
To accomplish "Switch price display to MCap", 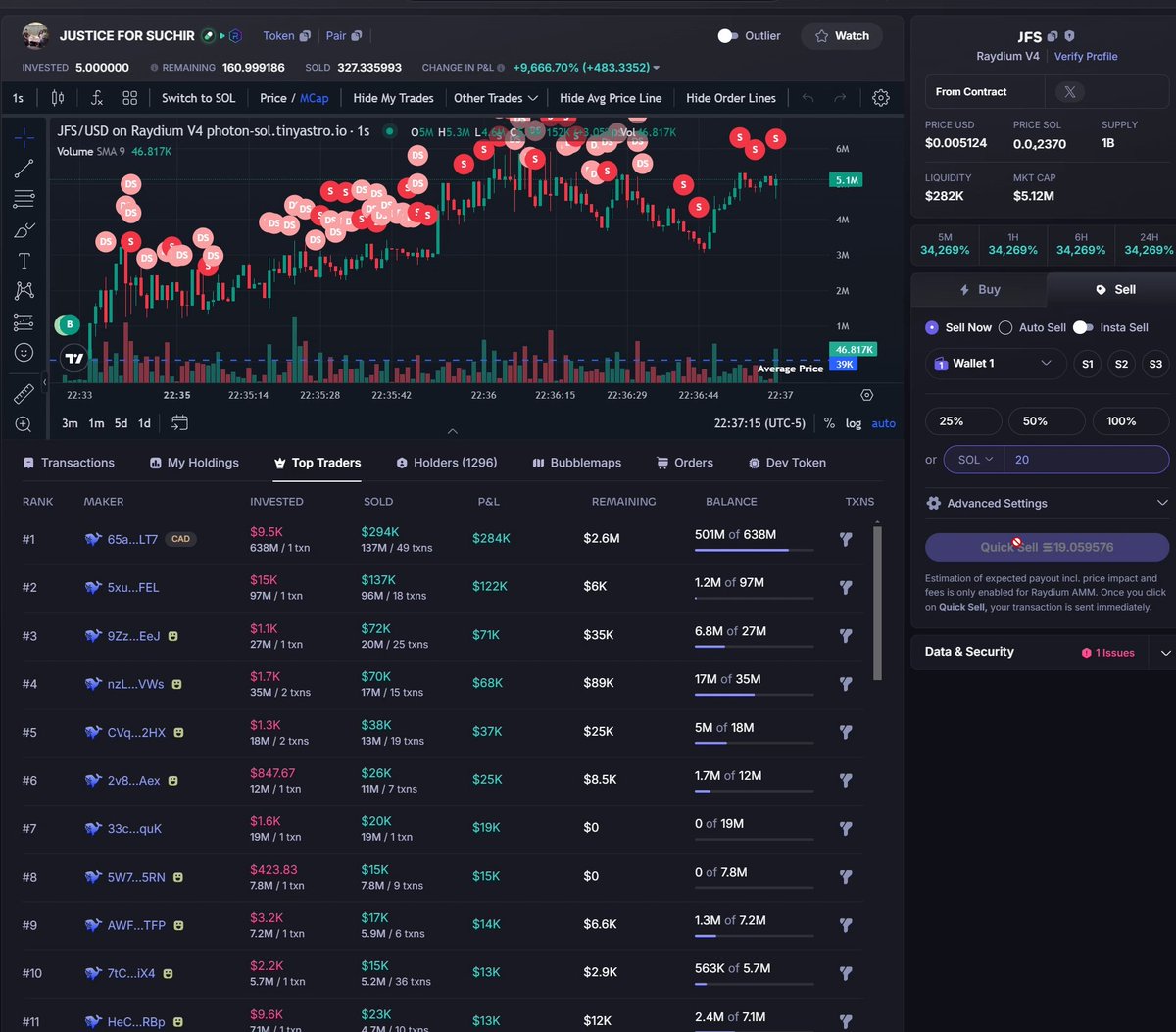I will tap(315, 98).
